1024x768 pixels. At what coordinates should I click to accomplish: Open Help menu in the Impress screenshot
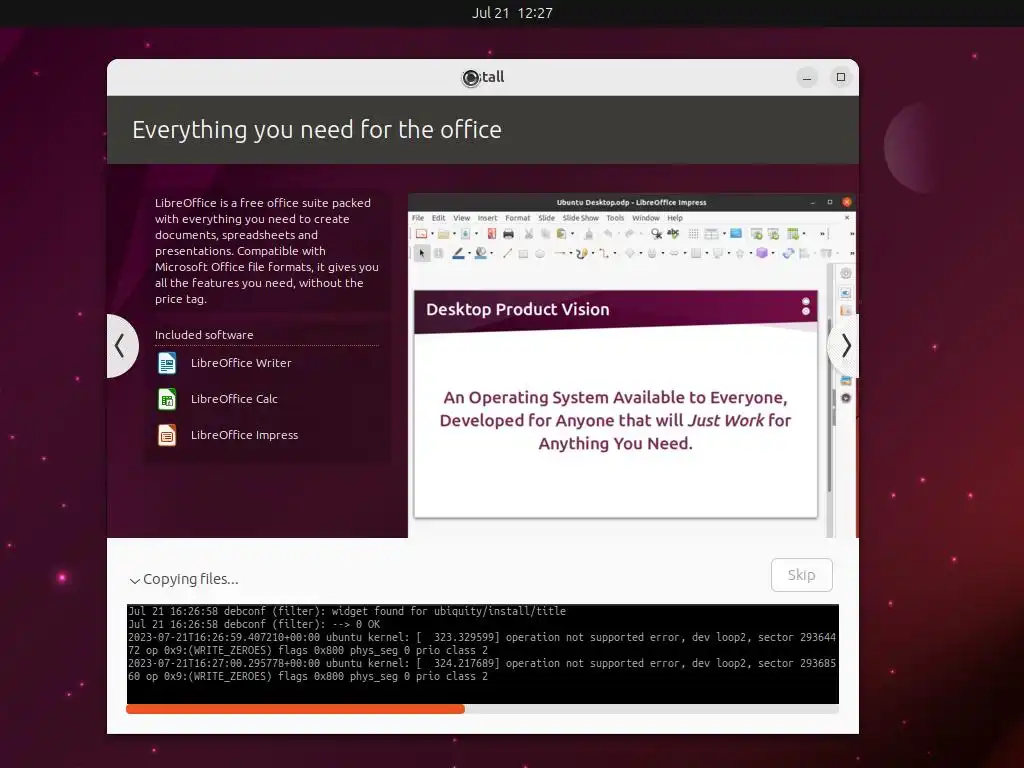(675, 218)
